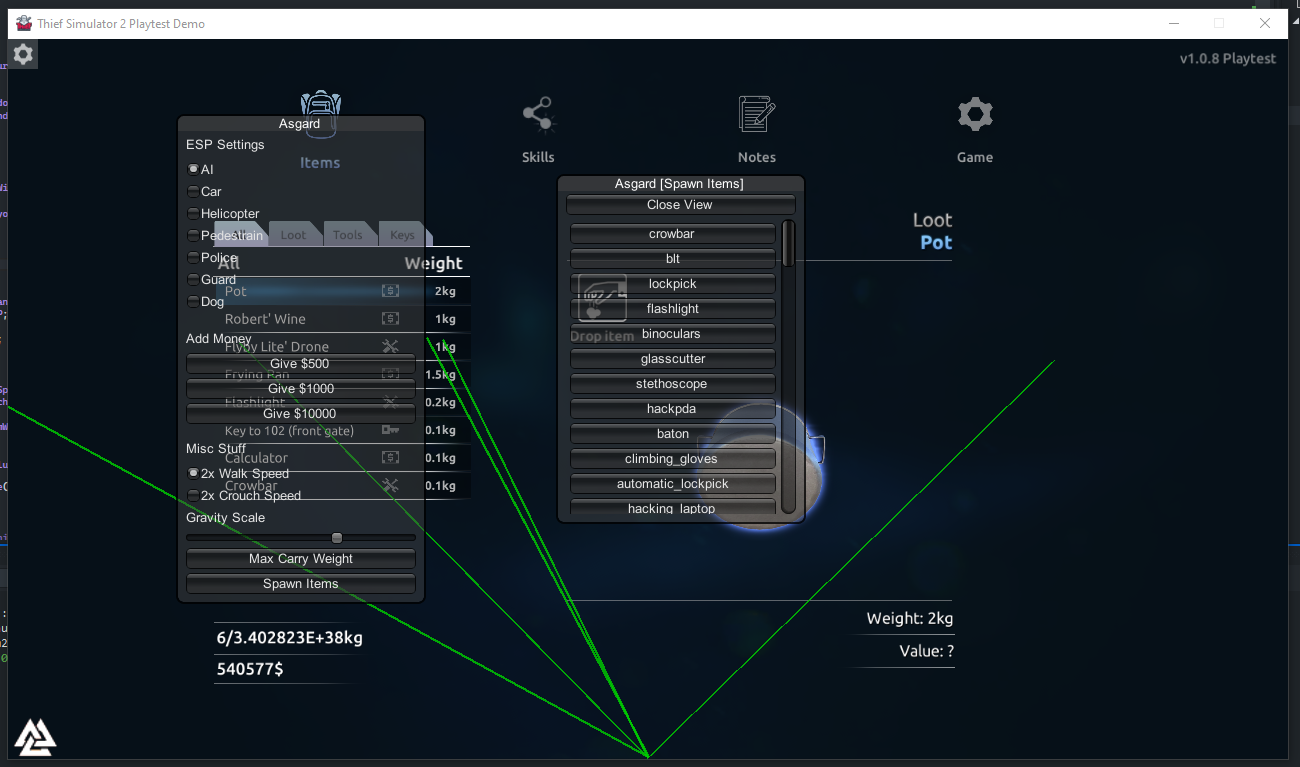Spawn the baton item
Viewport: 1300px width, 767px height.
coord(672,434)
